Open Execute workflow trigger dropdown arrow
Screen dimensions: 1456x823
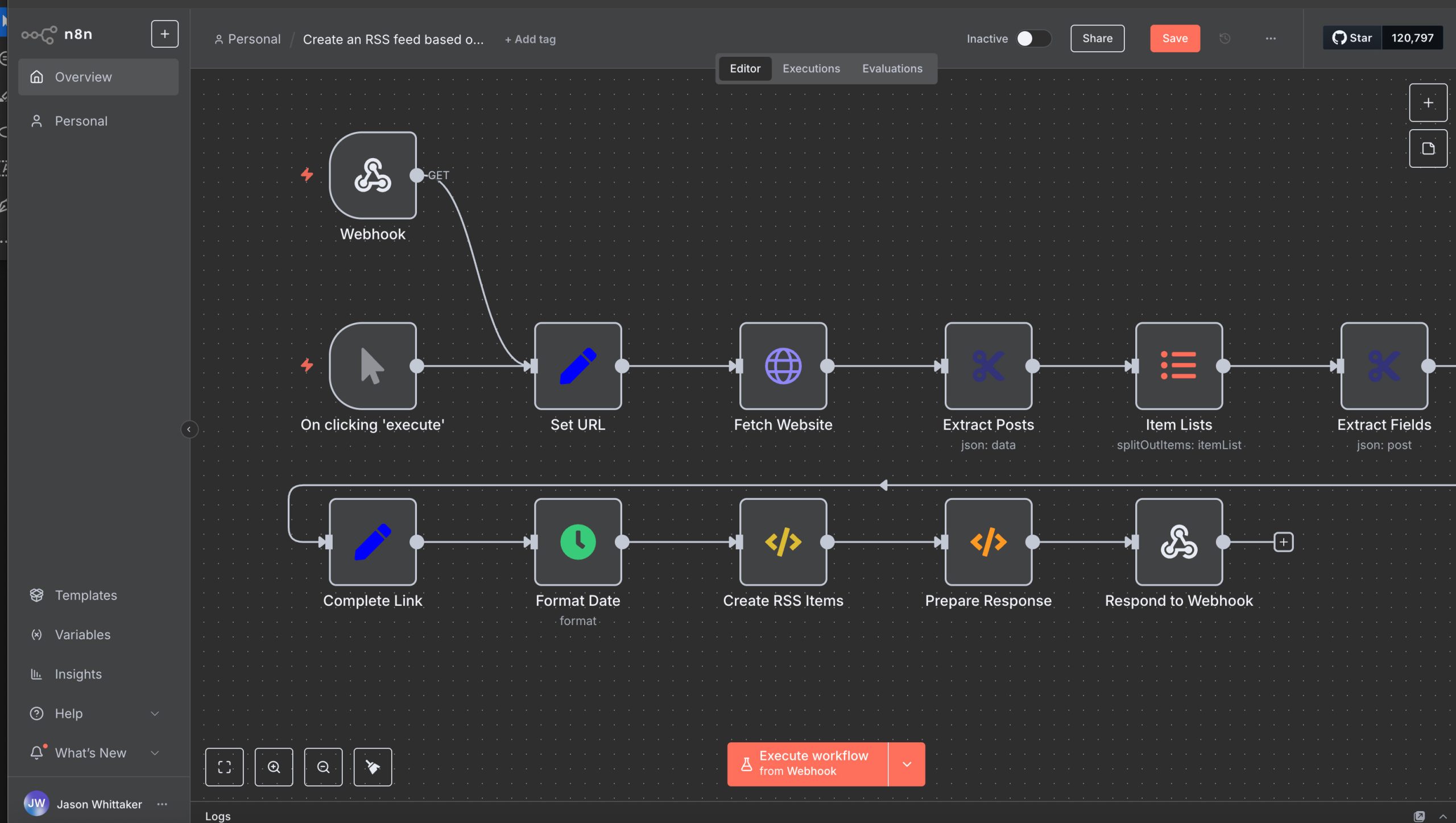point(907,764)
